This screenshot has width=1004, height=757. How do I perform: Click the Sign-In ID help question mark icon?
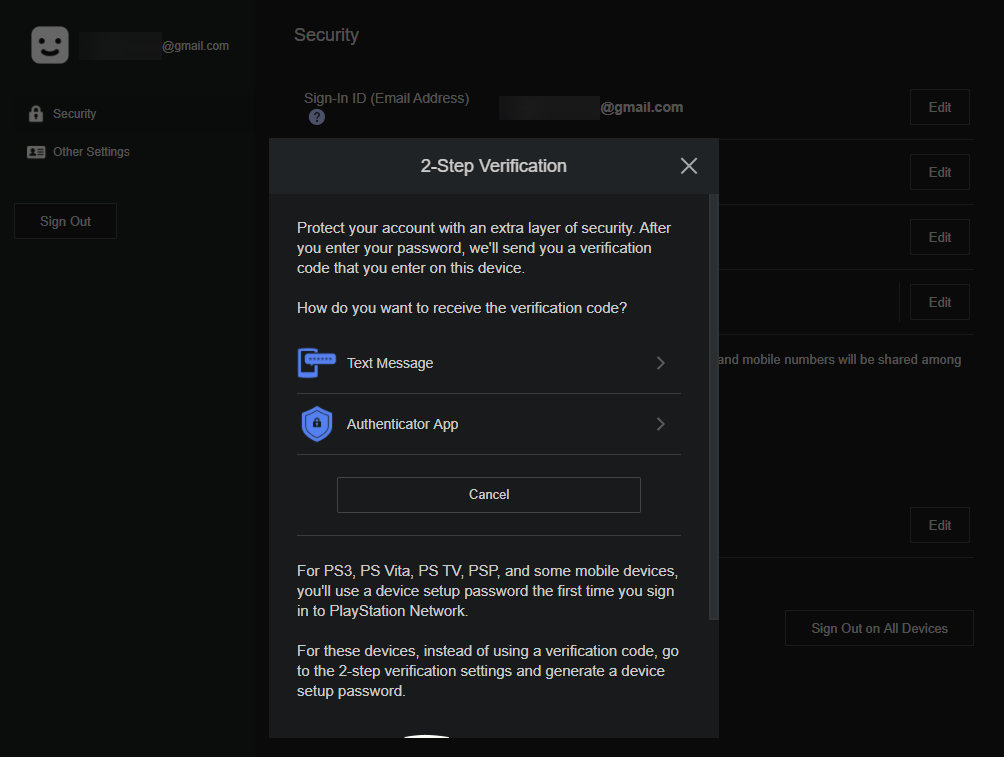(x=316, y=117)
